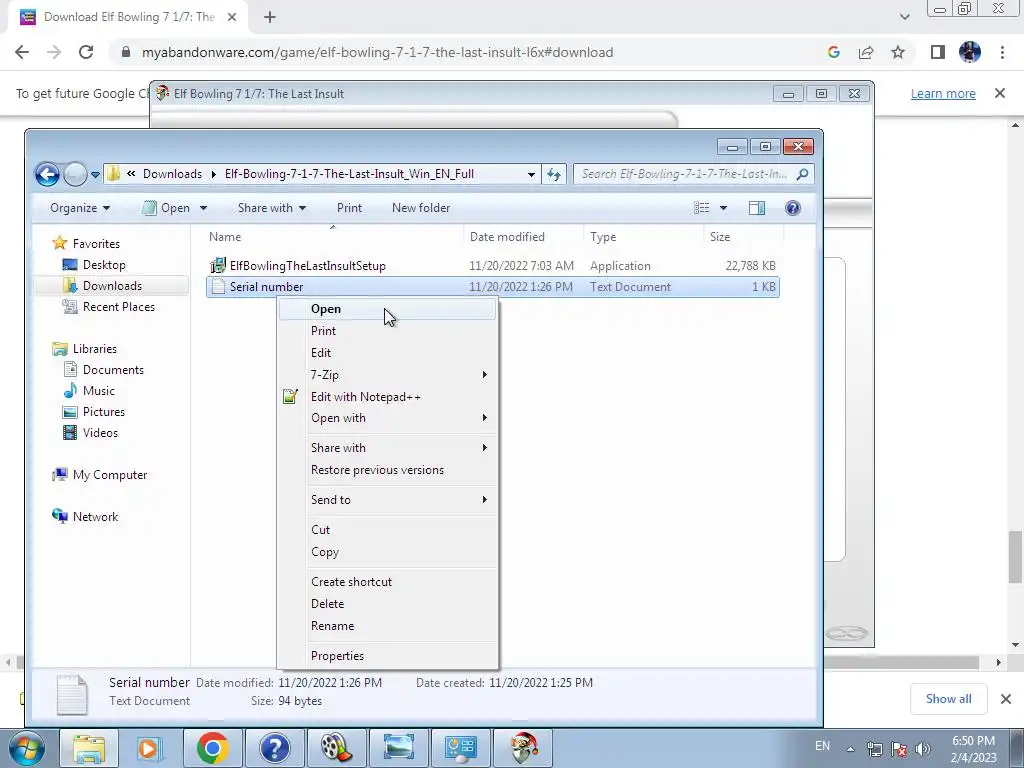
Task: Select Rename in the context menu
Action: (387, 626)
